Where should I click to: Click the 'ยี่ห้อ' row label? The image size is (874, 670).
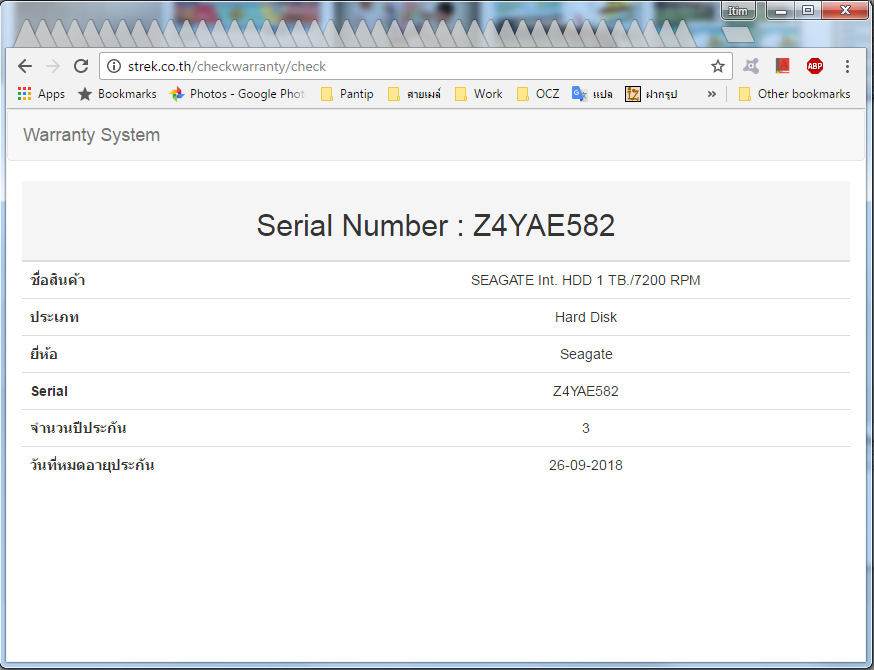pyautogui.click(x=44, y=354)
